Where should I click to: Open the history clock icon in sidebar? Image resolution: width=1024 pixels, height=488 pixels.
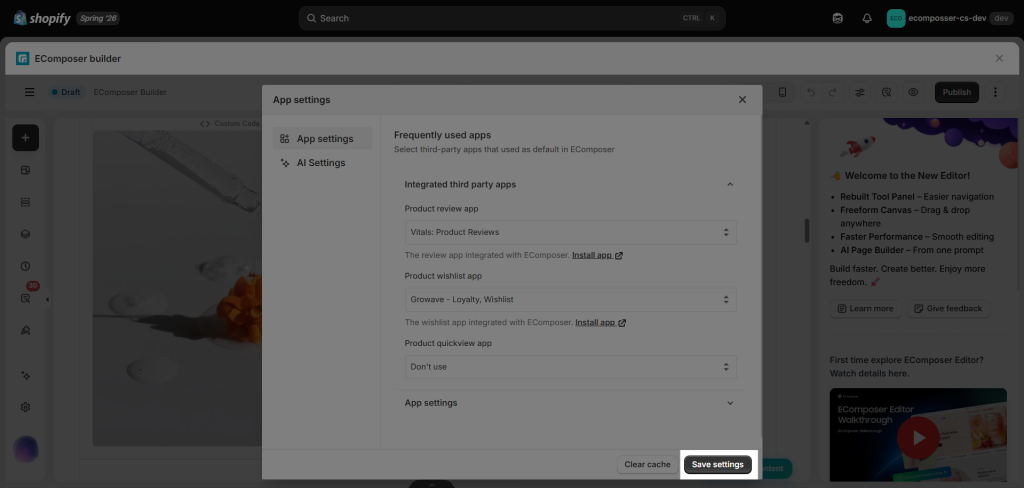pyautogui.click(x=25, y=266)
